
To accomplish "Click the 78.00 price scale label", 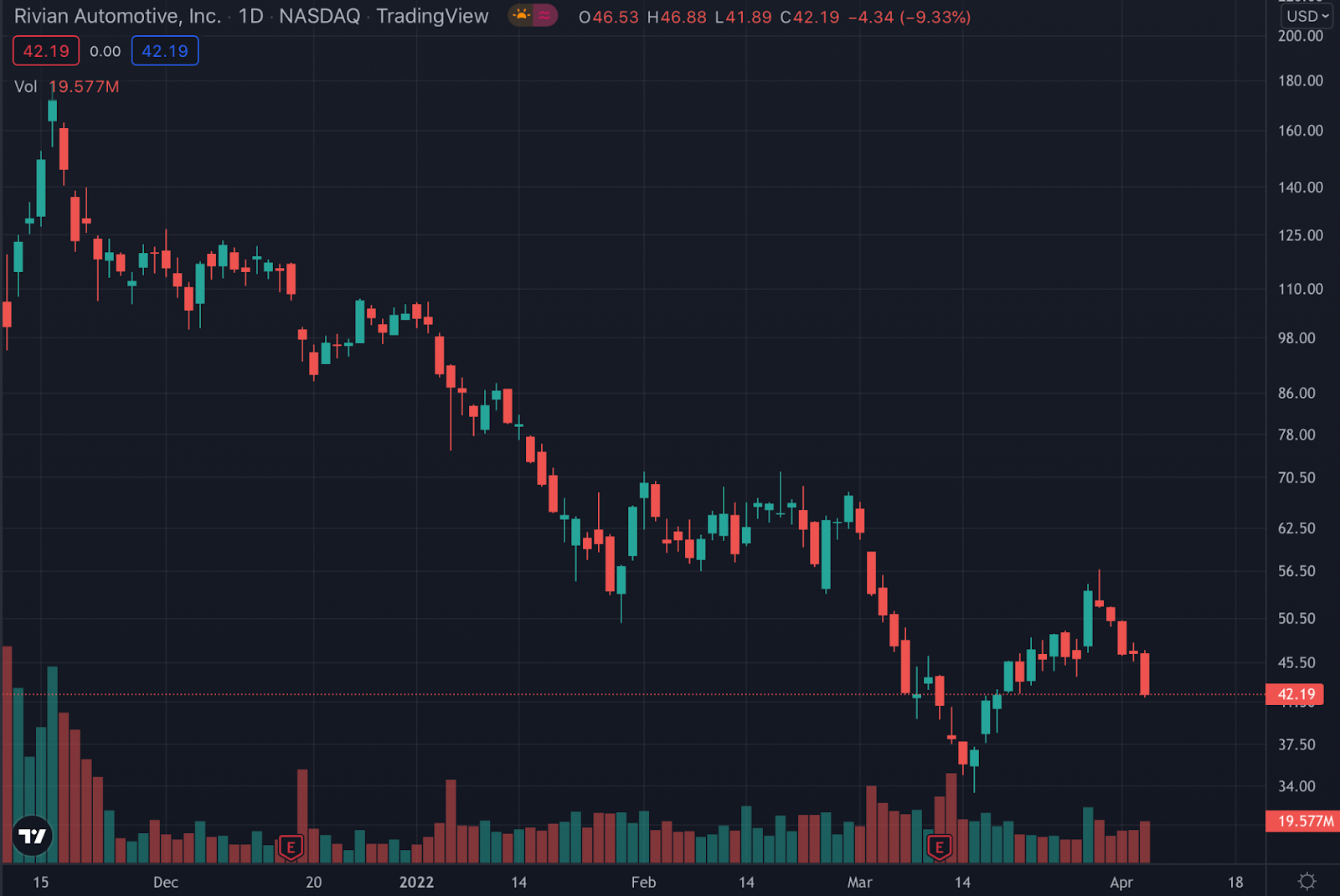I will tap(1296, 435).
